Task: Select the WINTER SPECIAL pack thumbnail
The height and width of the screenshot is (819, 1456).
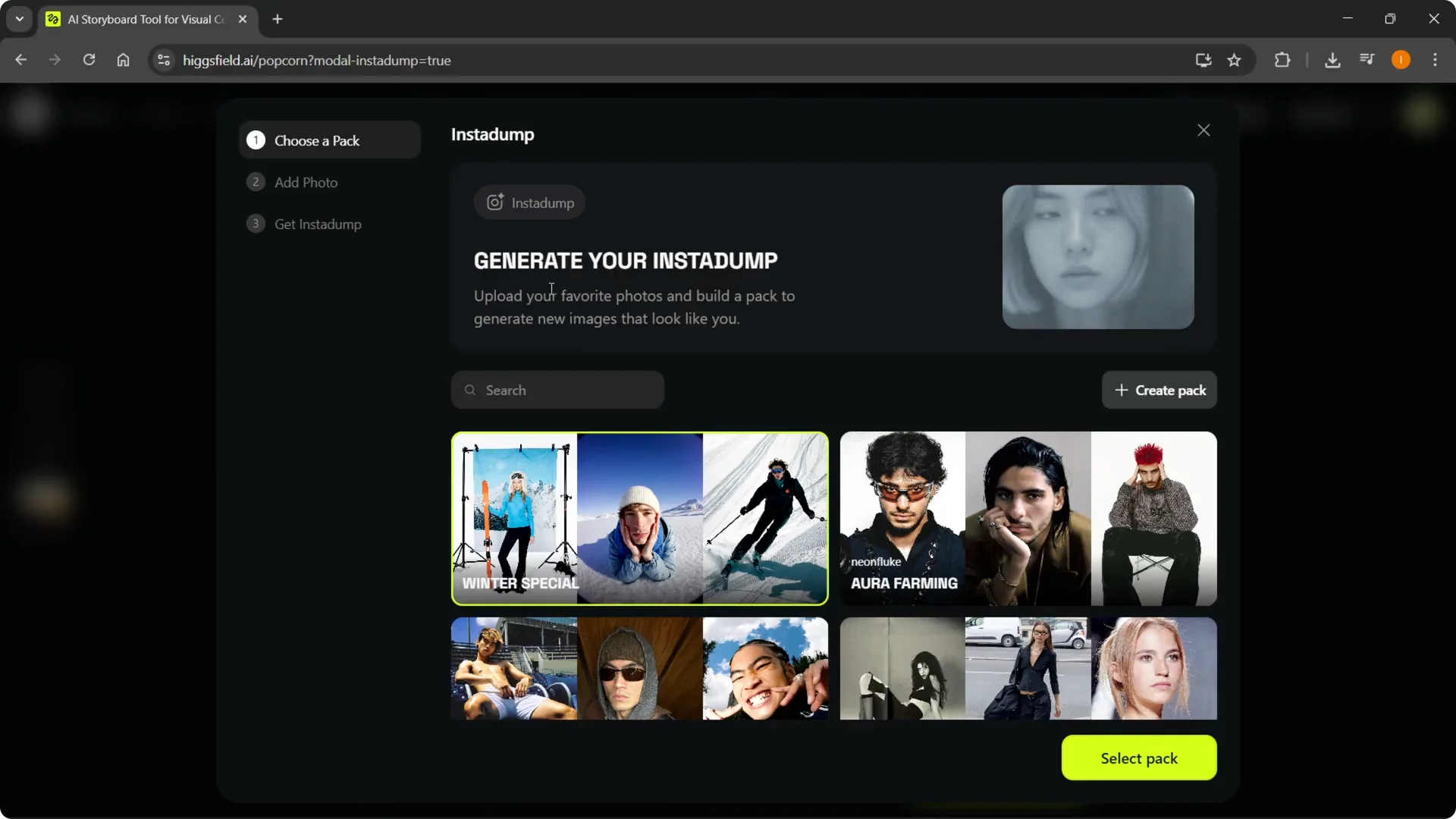Action: pyautogui.click(x=639, y=518)
